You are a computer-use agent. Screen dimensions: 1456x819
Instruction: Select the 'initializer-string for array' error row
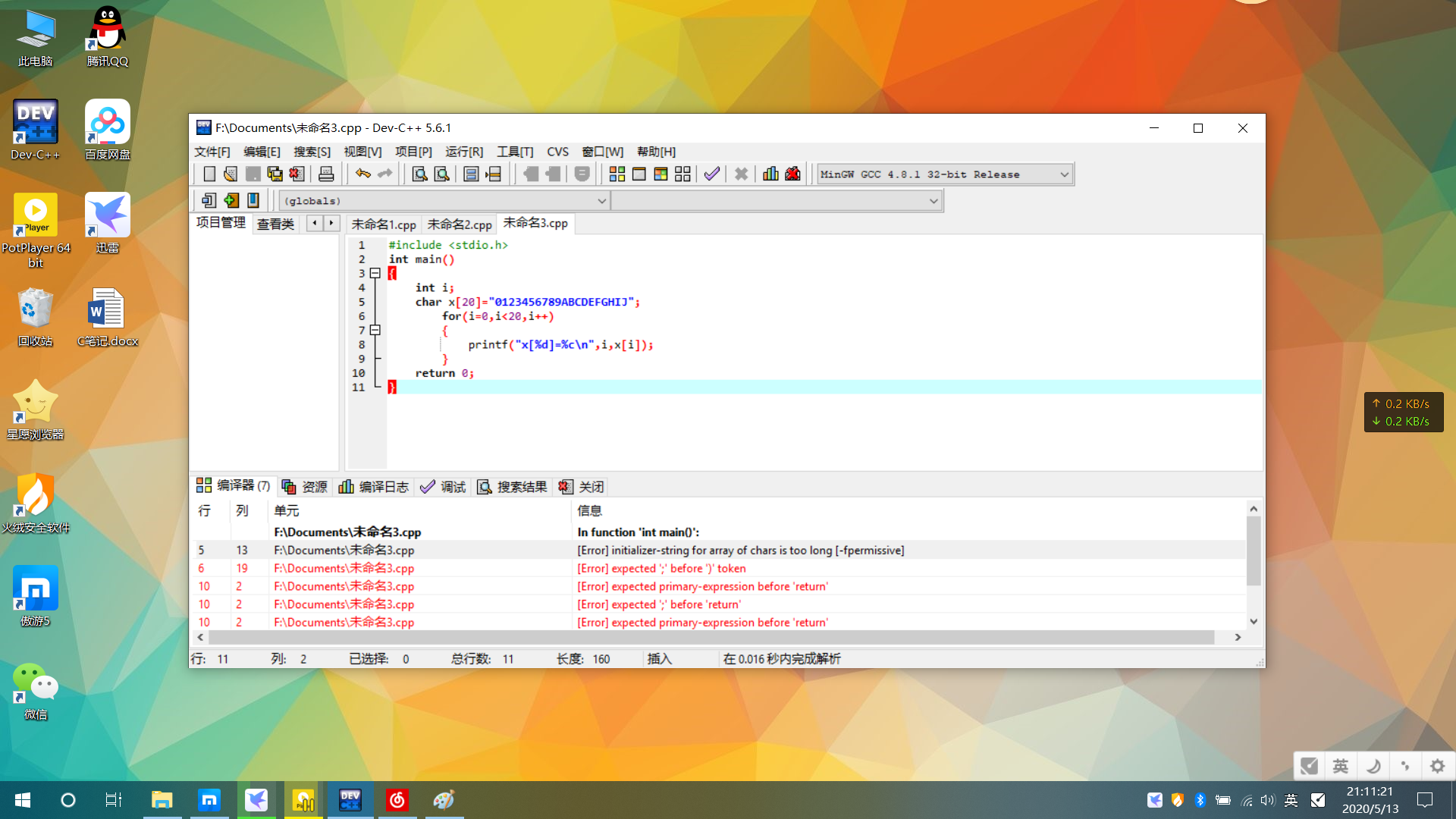coord(719,551)
